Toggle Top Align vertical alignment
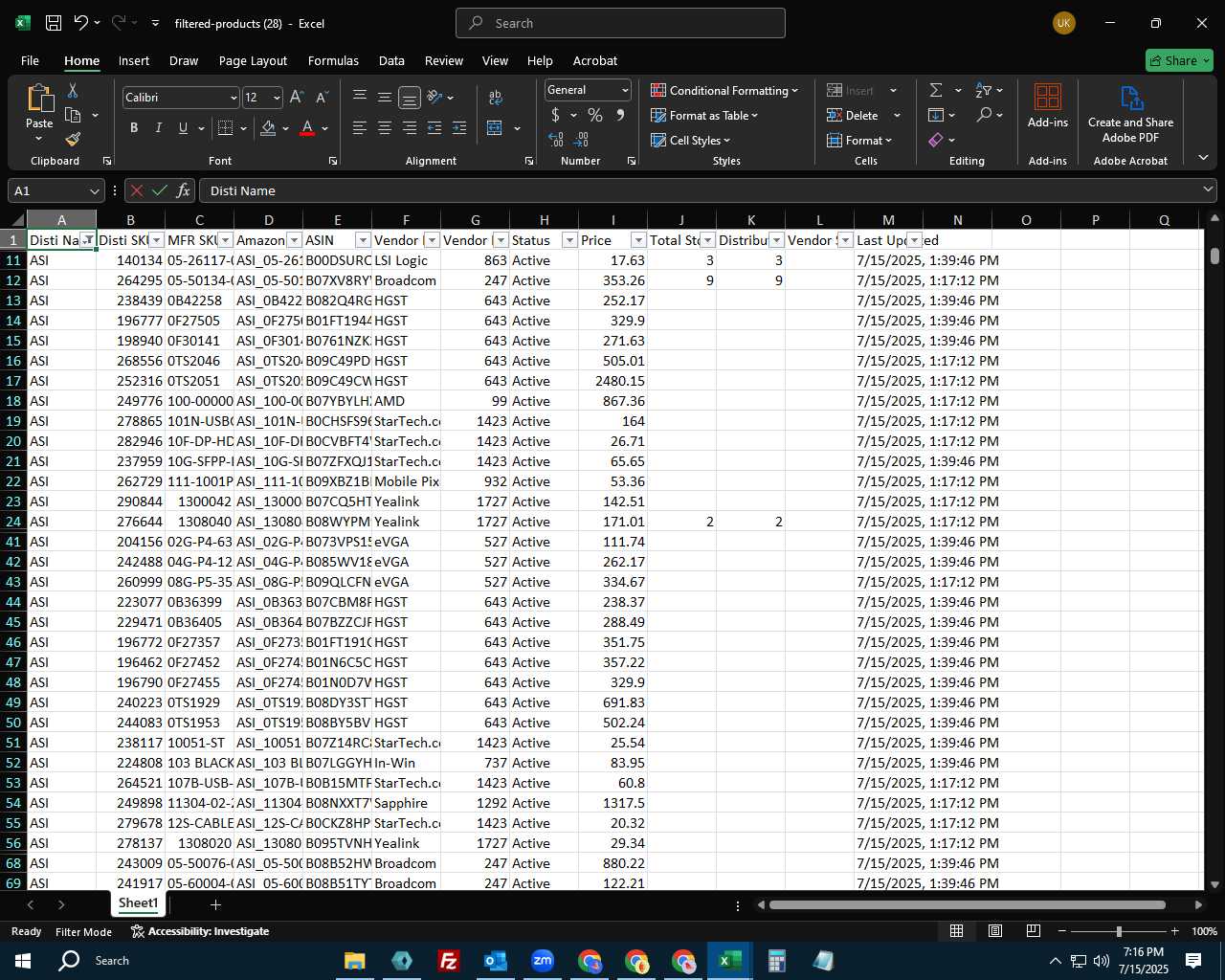 (x=360, y=97)
